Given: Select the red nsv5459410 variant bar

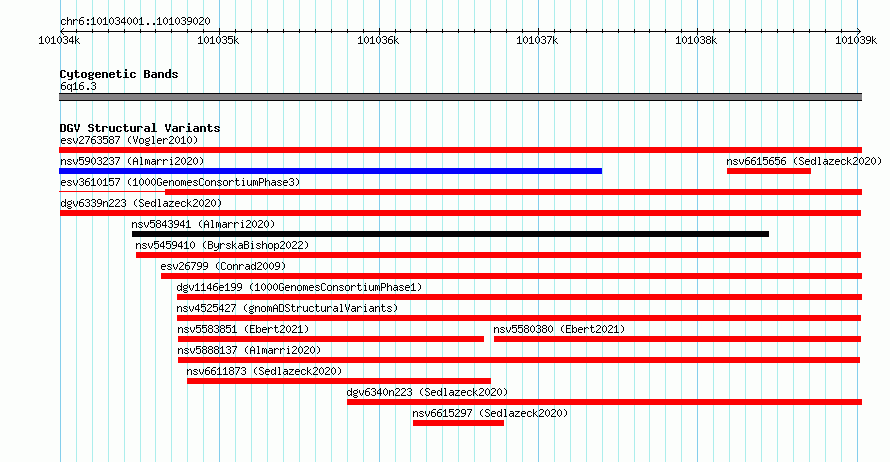Looking at the screenshot, I should tap(498, 255).
